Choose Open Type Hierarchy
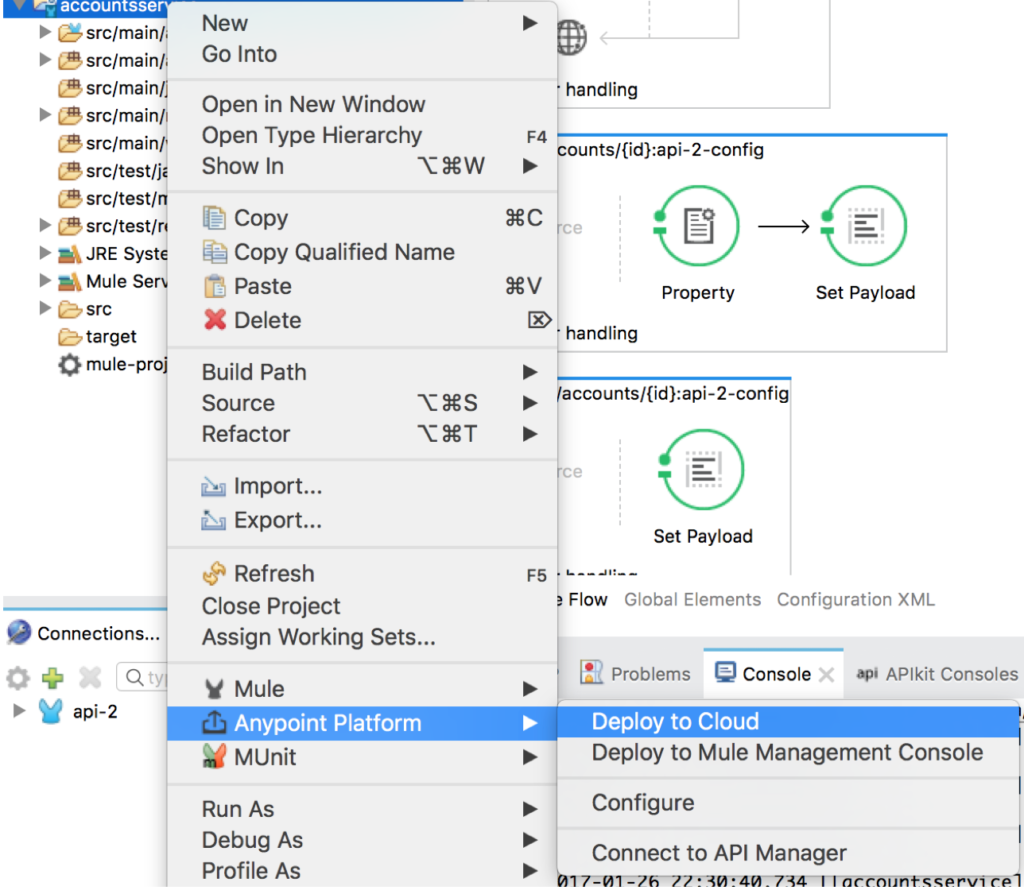This screenshot has height=890, width=1024. click(362, 135)
